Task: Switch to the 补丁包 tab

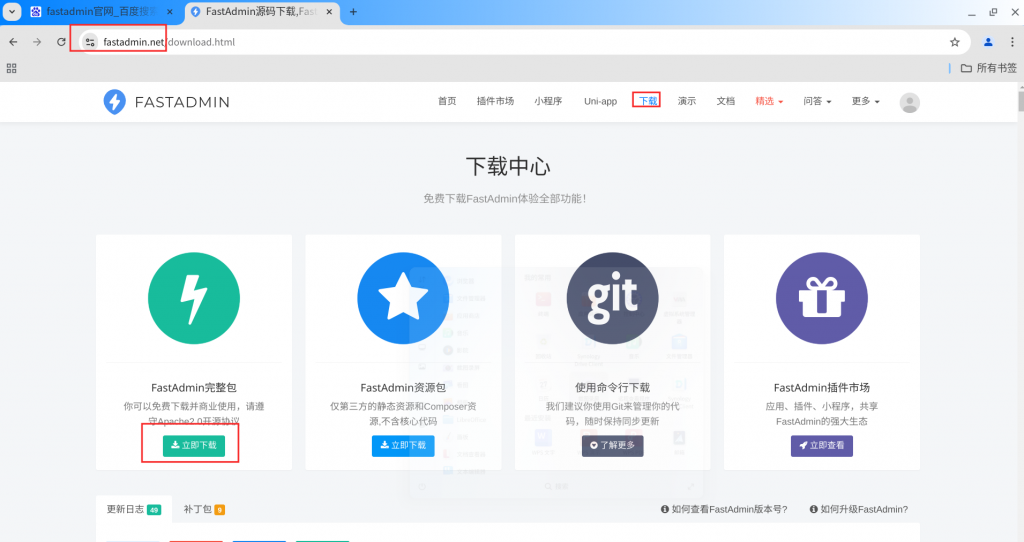Action: point(204,509)
